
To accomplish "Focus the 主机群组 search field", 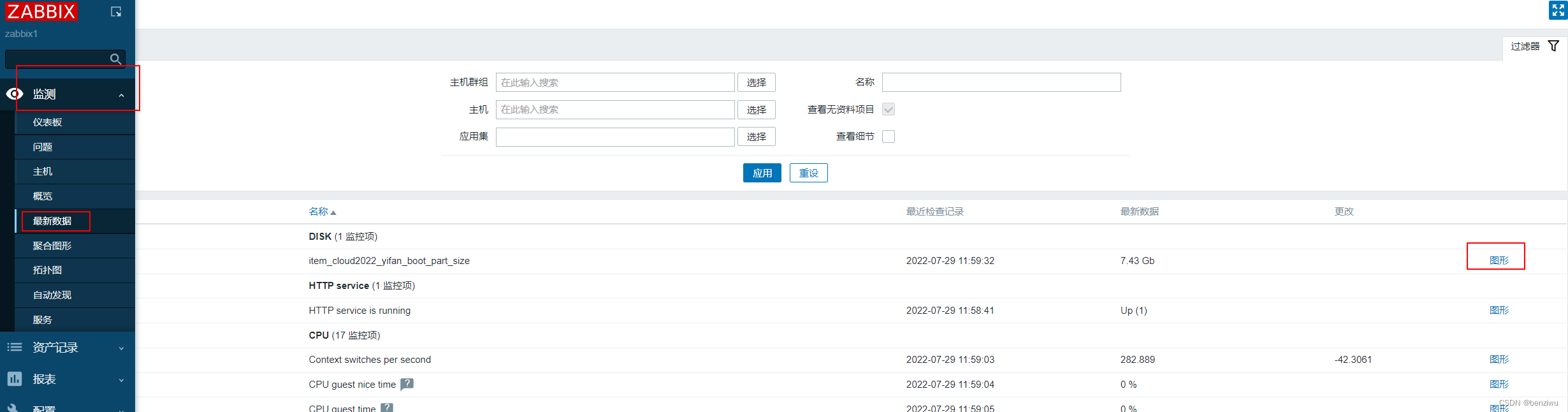I will [615, 82].
